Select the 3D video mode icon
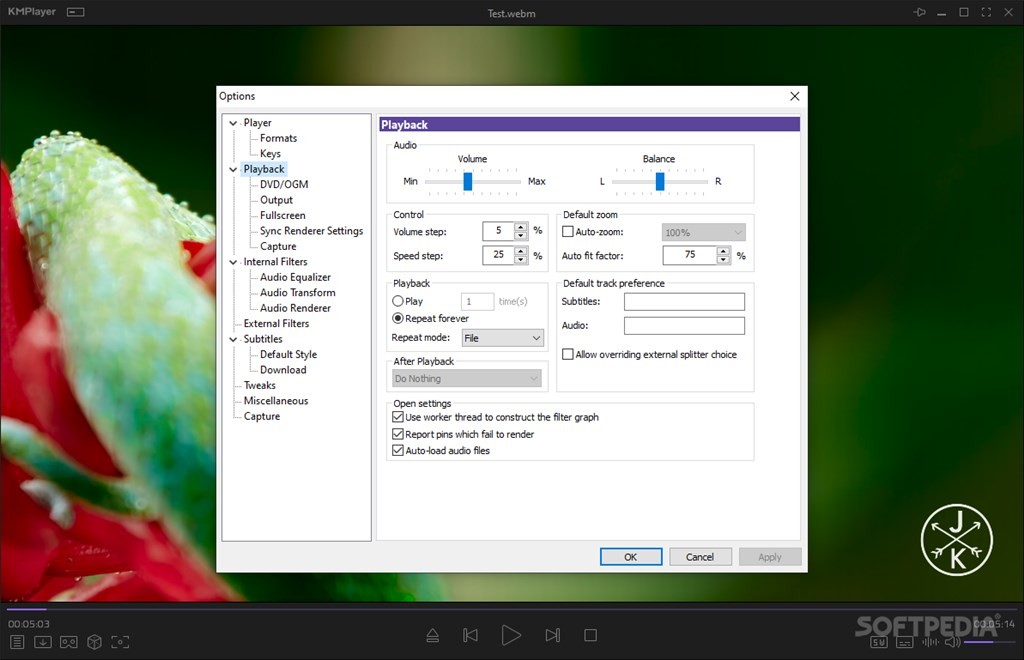This screenshot has width=1024, height=660. tap(94, 642)
